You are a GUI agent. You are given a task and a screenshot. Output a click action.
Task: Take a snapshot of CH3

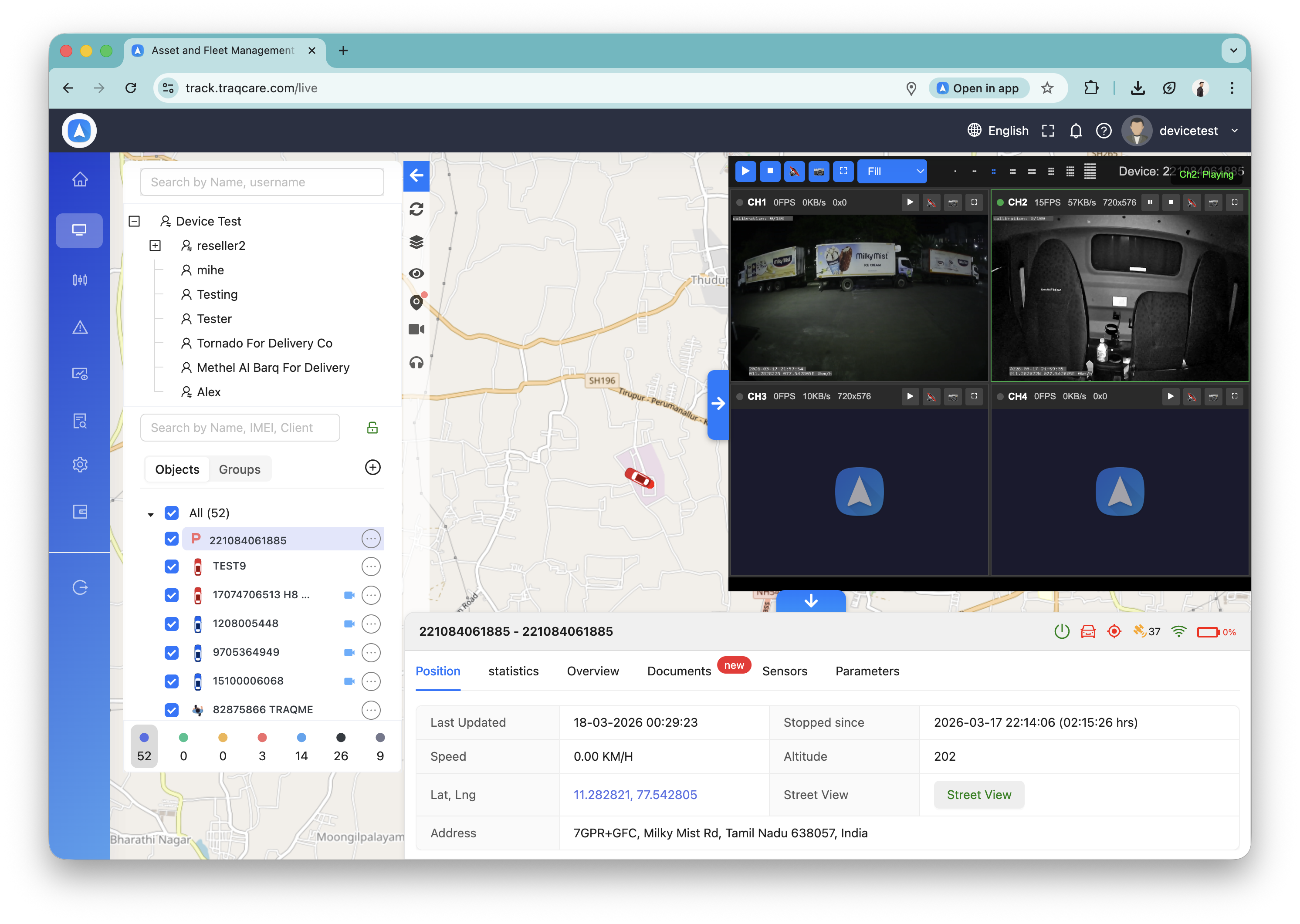tap(953, 396)
